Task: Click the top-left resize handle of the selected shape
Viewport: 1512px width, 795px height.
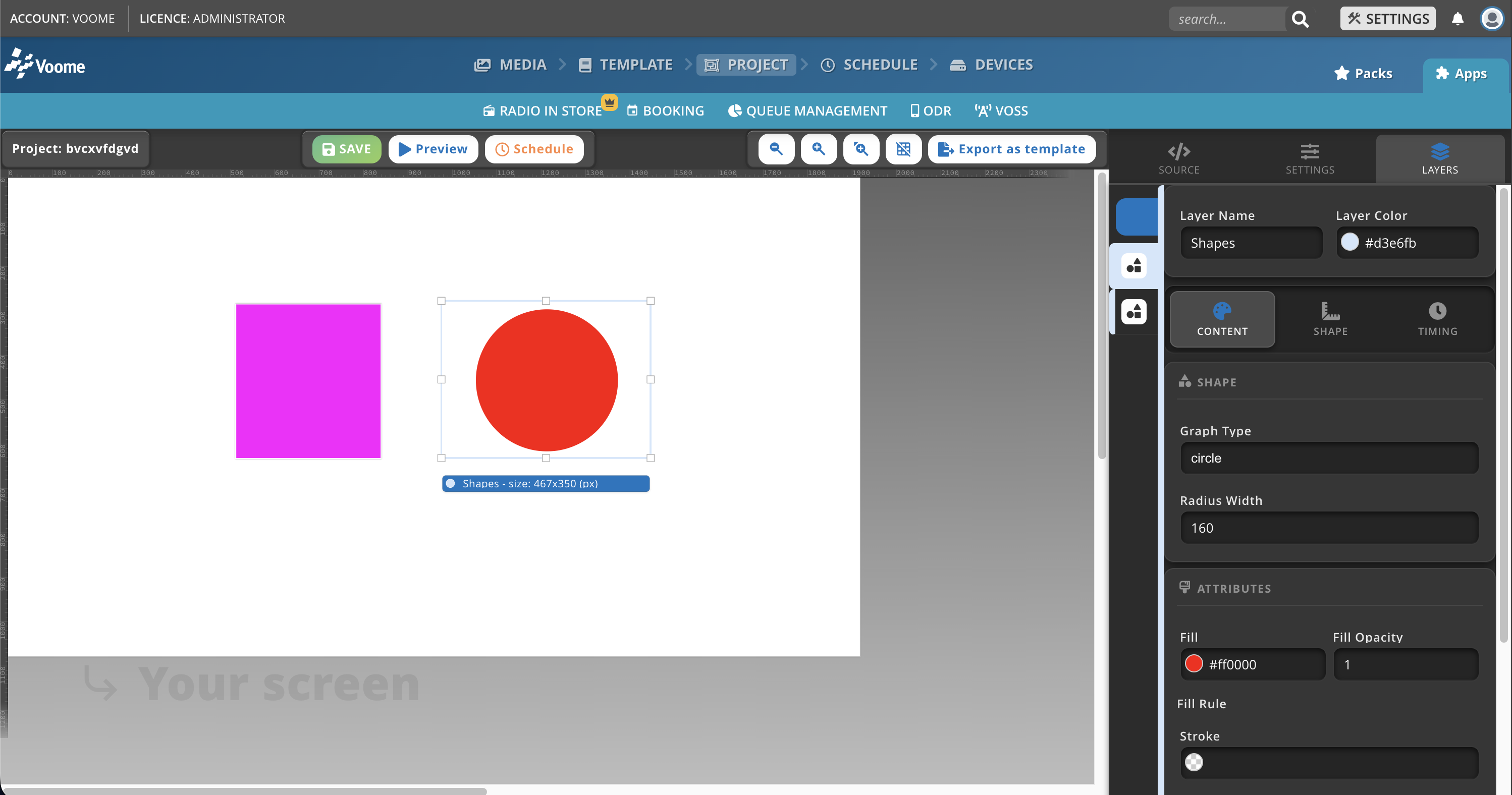Action: coord(442,301)
